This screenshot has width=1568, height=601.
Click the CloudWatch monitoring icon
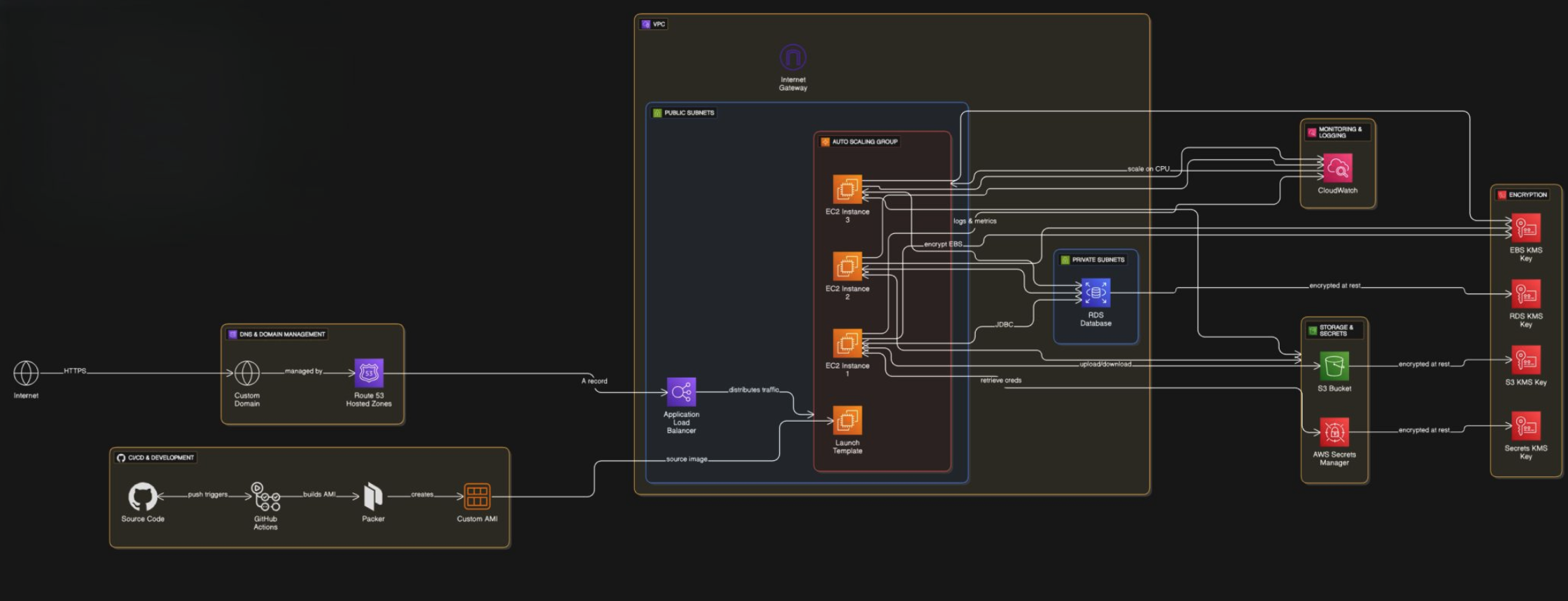(1338, 168)
